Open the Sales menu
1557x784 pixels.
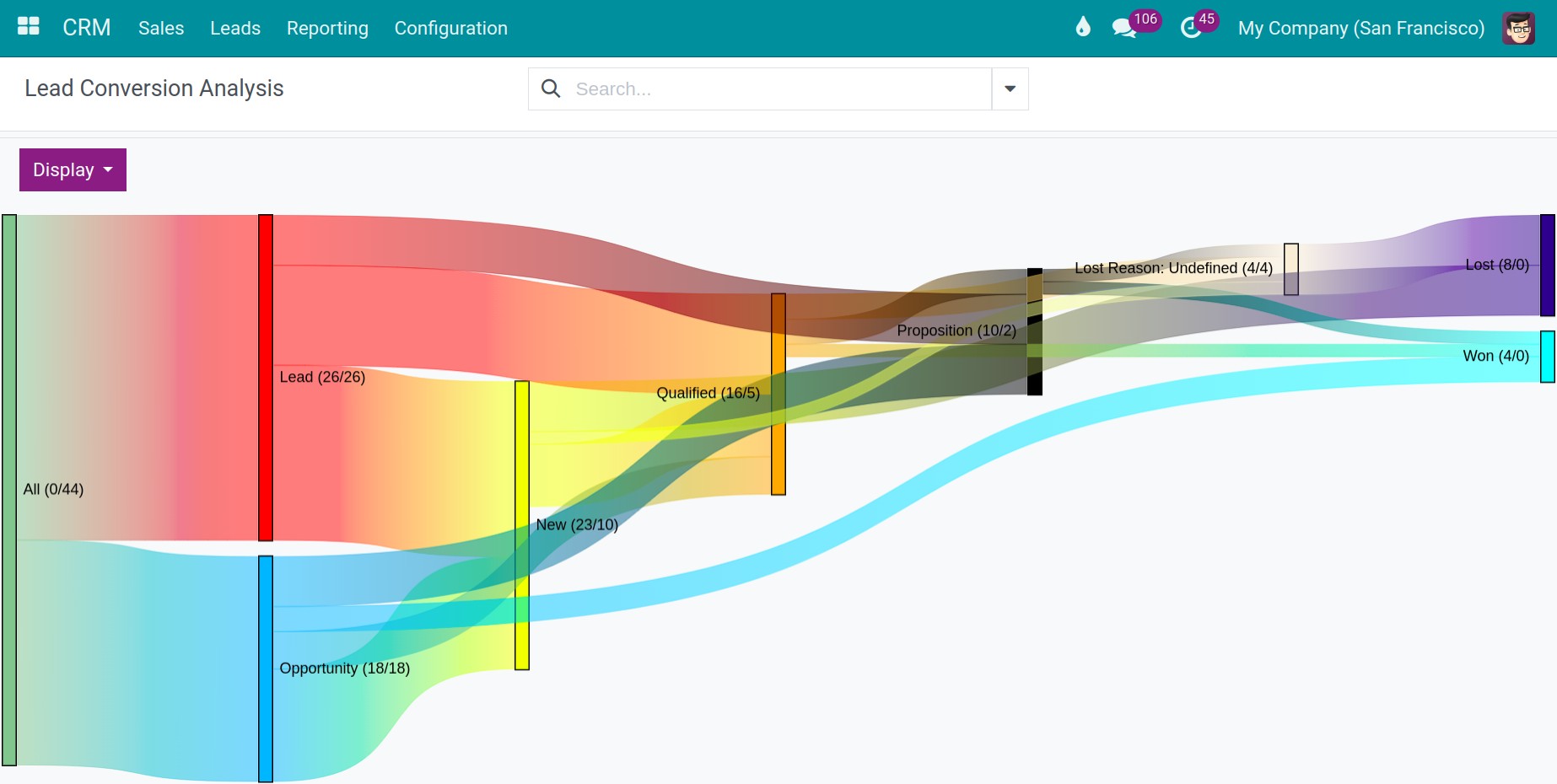click(x=161, y=28)
